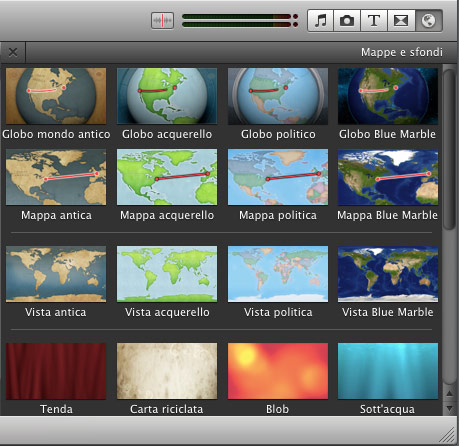Click the audio level meter bar

[240, 21]
